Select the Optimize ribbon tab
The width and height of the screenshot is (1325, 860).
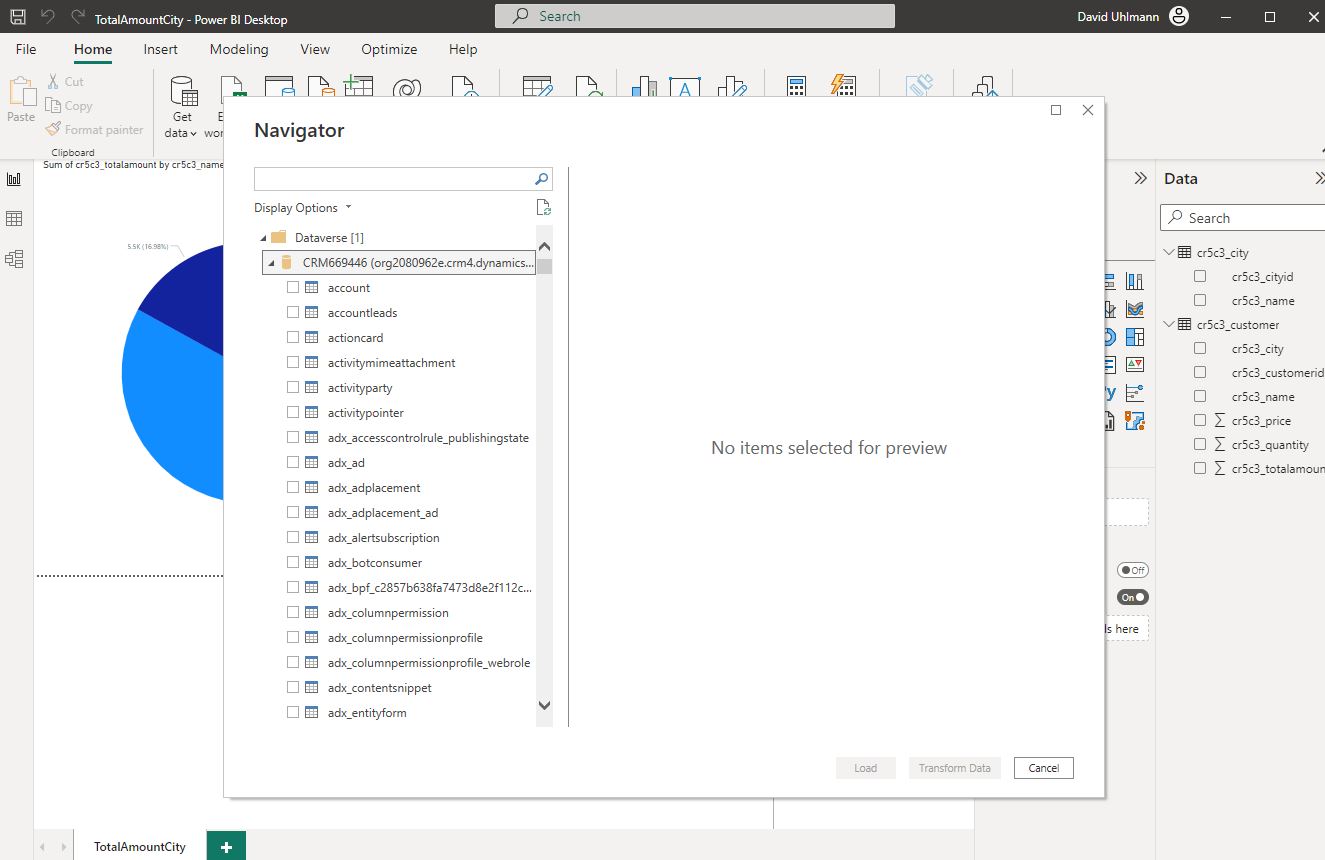[389, 49]
